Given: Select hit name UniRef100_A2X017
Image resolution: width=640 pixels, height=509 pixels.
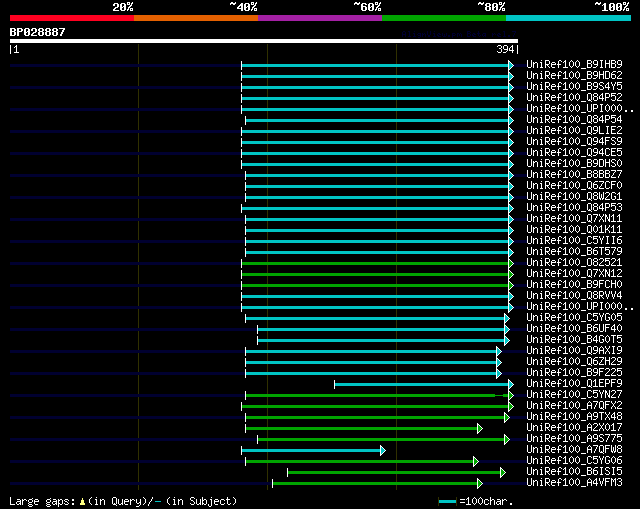Looking at the screenshot, I should pyautogui.click(x=574, y=428).
